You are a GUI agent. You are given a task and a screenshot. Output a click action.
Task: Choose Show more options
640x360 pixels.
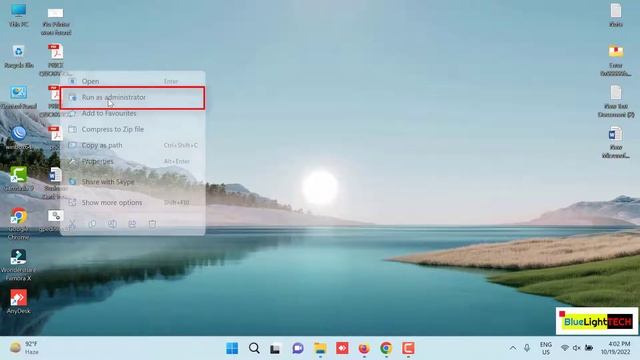[x=133, y=202]
